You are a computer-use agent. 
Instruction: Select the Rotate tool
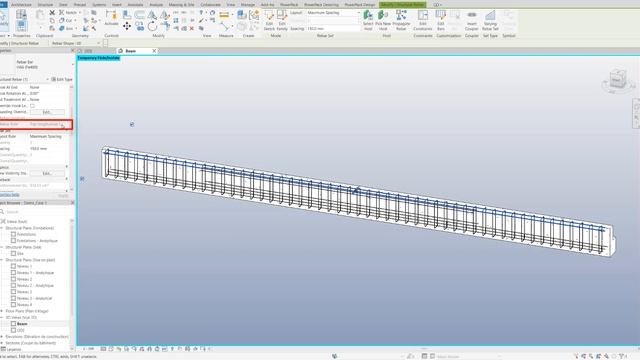(152, 27)
